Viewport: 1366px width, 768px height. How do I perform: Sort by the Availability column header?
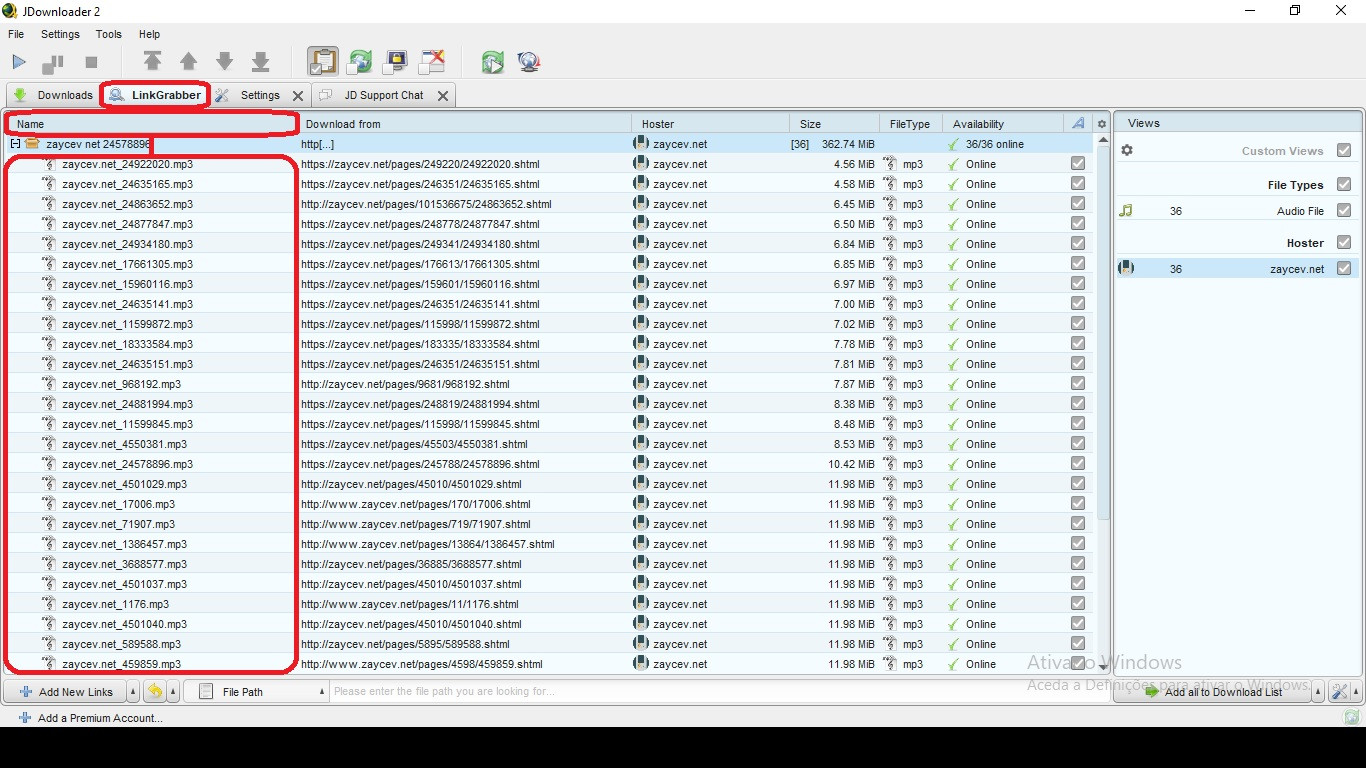tap(1002, 124)
